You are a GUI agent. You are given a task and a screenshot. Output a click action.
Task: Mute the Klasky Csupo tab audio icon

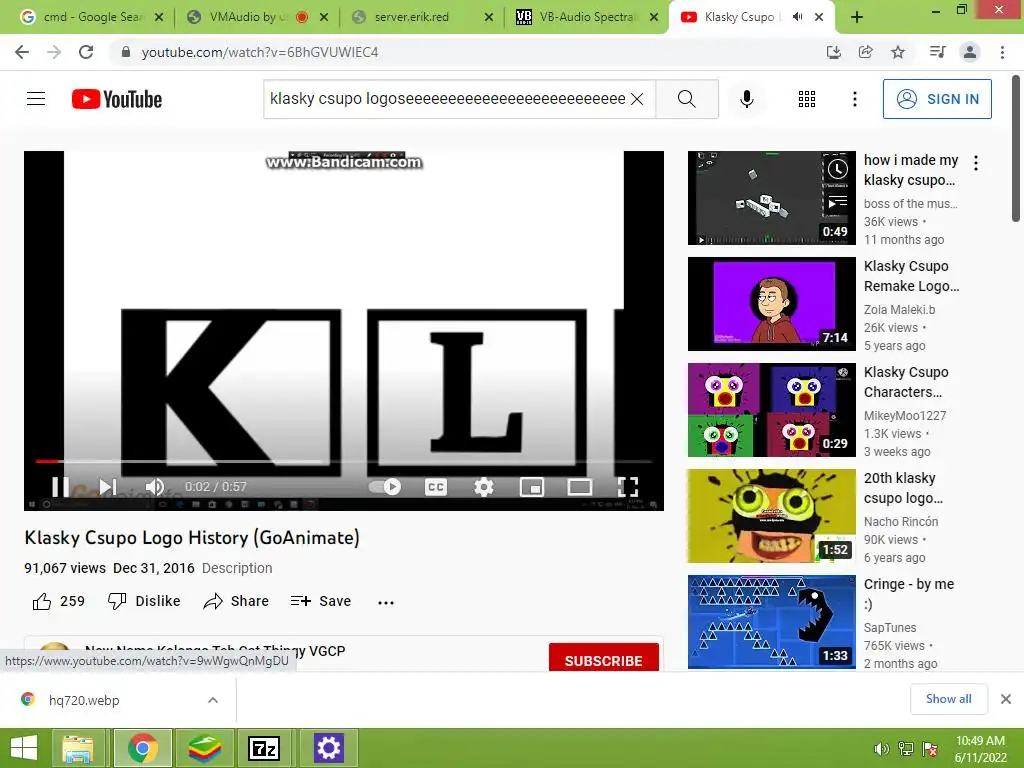797,17
